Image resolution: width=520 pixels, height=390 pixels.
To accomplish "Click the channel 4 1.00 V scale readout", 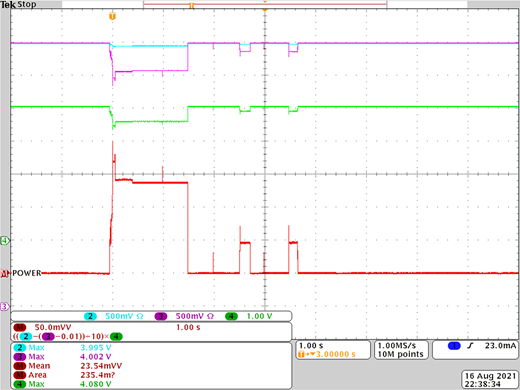I will tap(259, 316).
